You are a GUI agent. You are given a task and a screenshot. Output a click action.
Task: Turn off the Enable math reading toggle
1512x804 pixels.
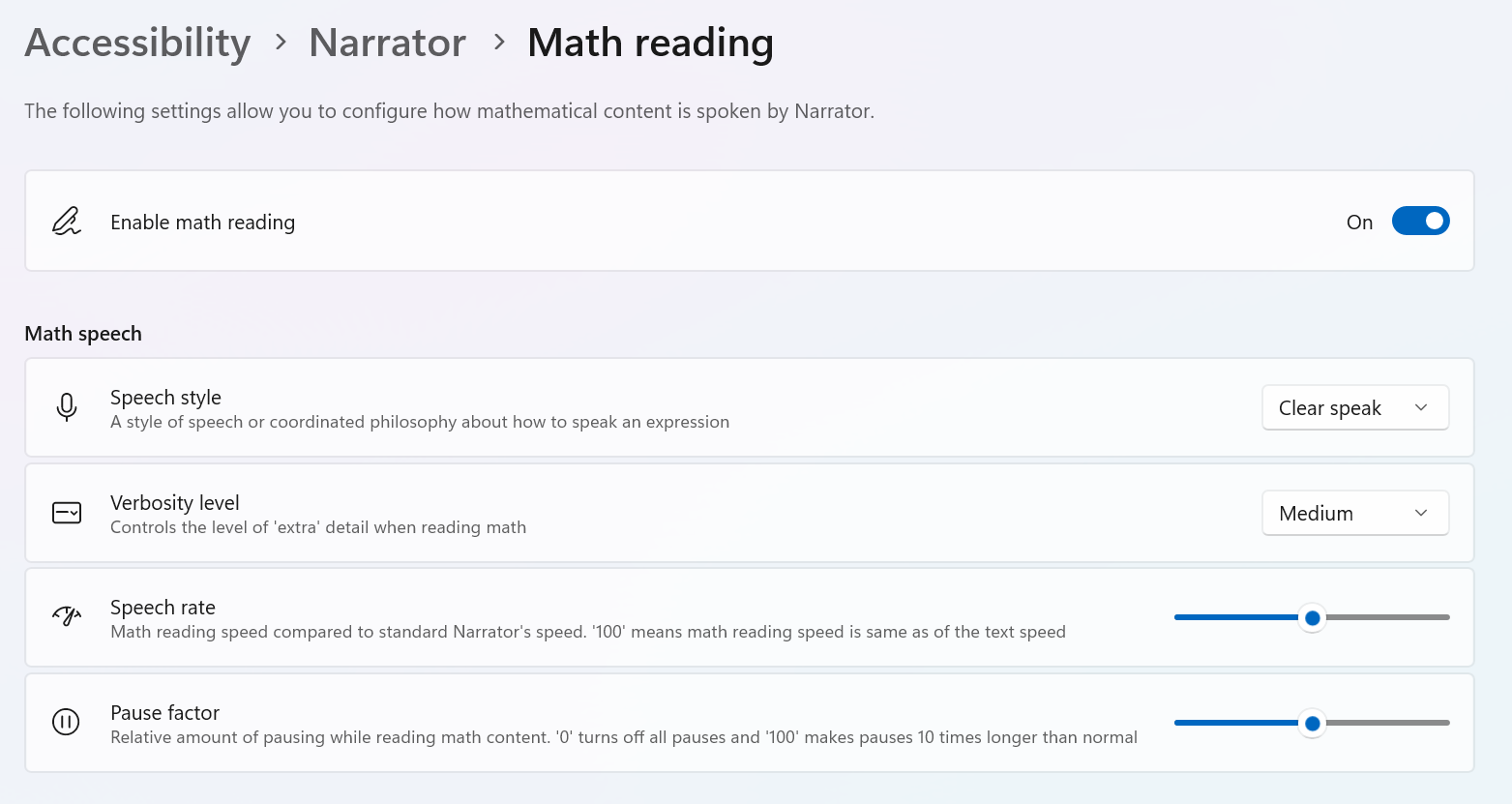coord(1420,222)
